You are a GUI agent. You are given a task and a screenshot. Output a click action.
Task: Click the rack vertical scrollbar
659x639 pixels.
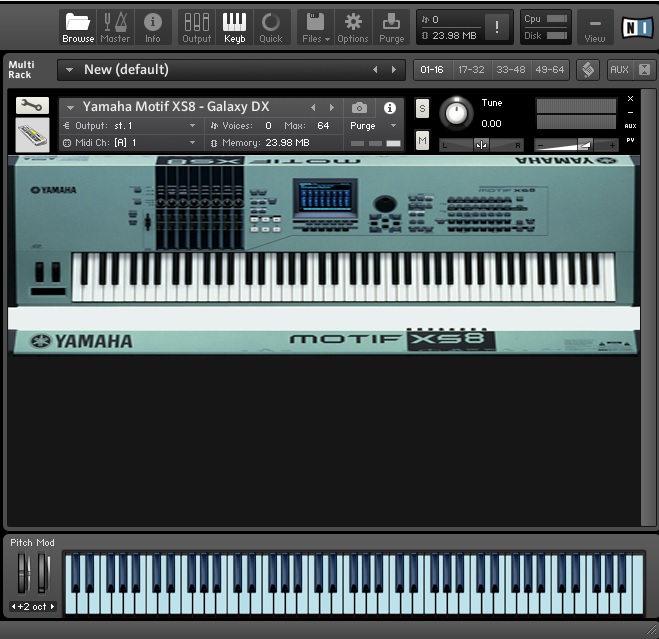coord(648,307)
